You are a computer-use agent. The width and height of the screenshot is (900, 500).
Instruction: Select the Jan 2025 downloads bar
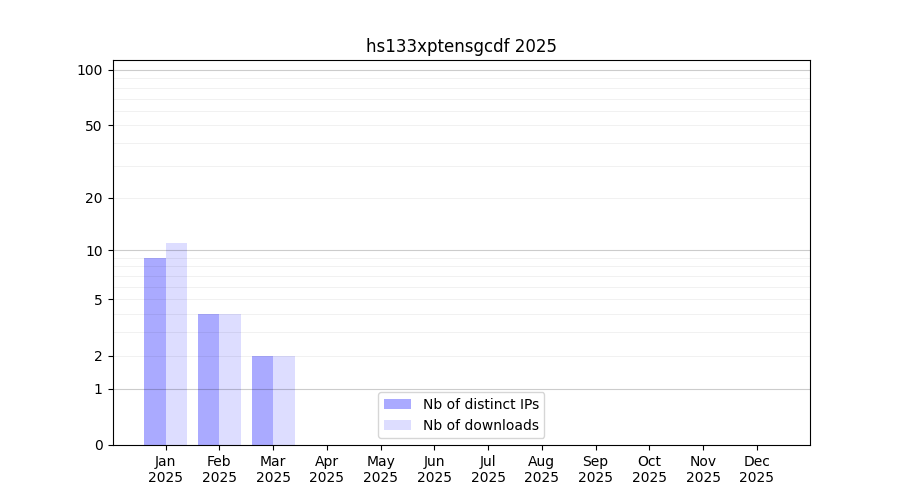coord(177,344)
